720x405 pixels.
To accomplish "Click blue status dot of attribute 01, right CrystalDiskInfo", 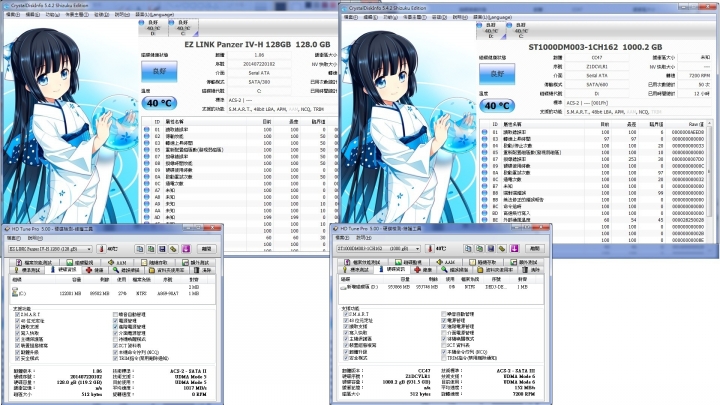I will pyautogui.click(x=484, y=132).
